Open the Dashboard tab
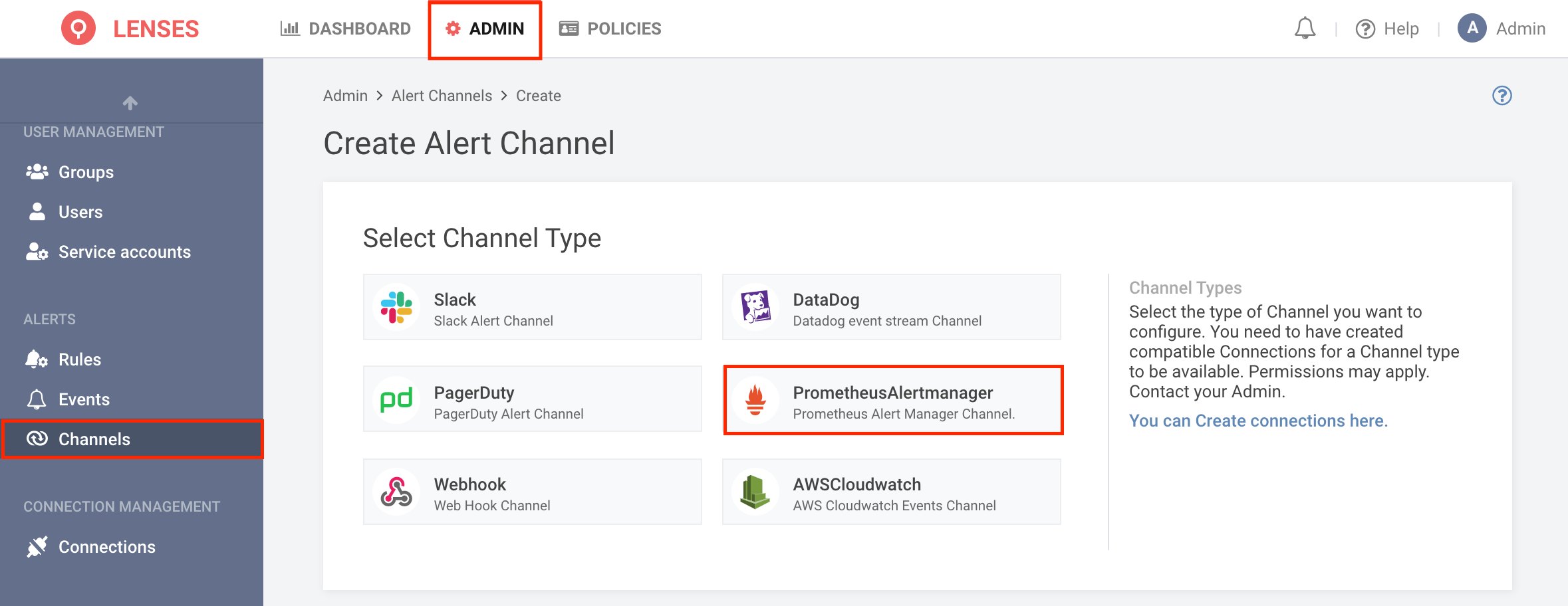The image size is (1568, 606). [x=346, y=29]
